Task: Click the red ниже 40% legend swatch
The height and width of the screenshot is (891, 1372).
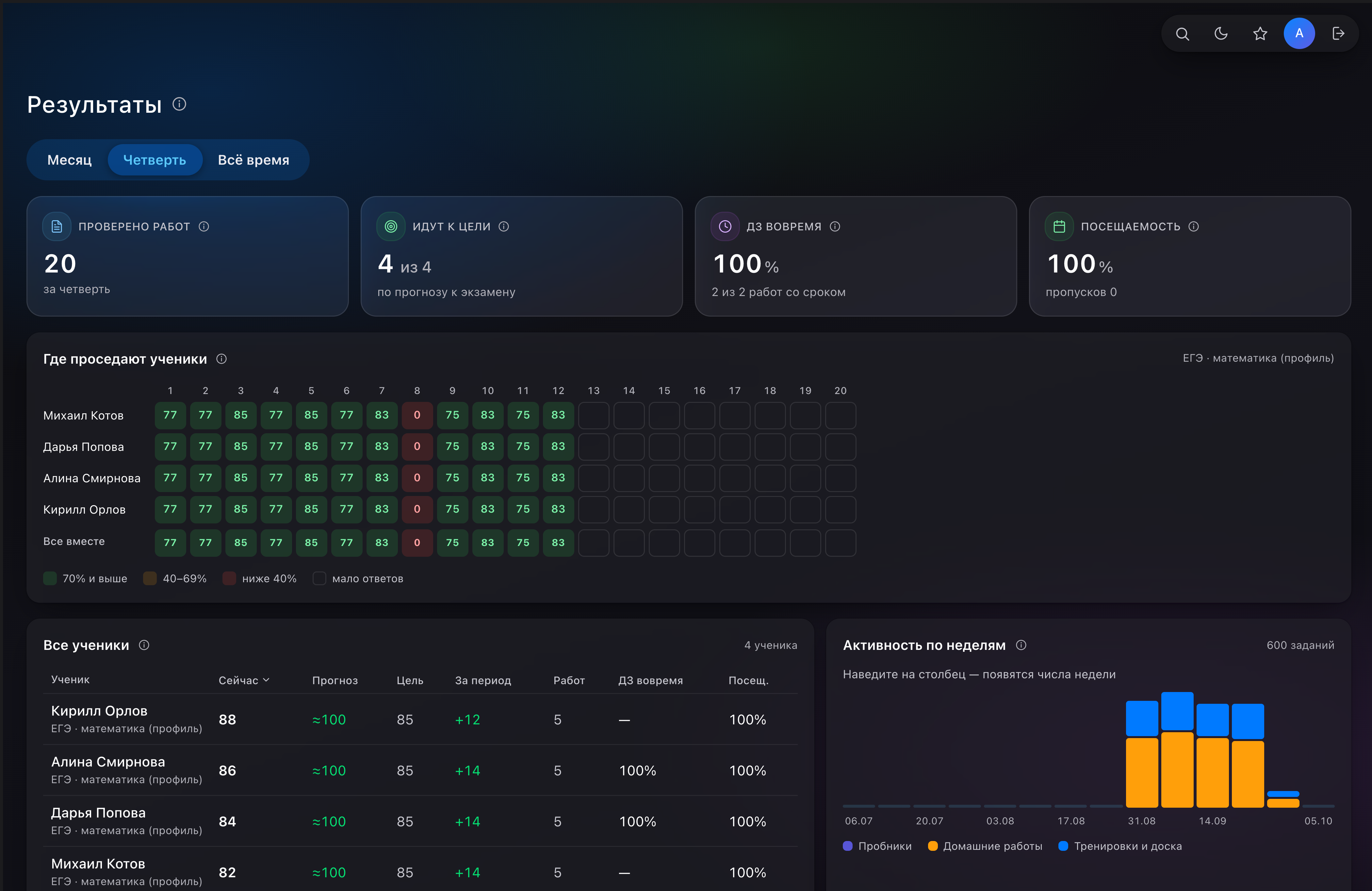Action: [x=229, y=578]
